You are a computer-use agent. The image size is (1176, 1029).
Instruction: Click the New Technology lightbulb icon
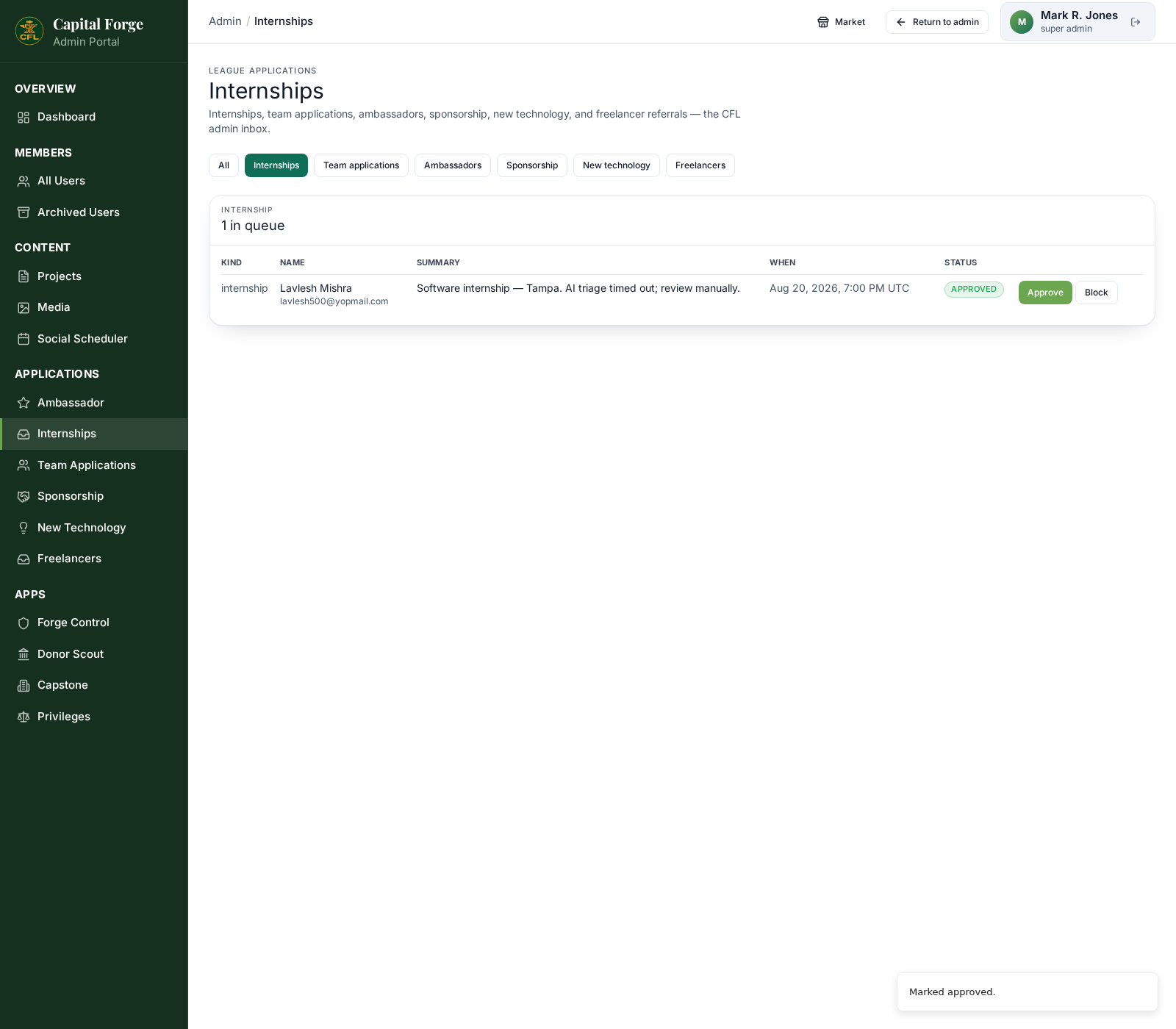tap(24, 528)
